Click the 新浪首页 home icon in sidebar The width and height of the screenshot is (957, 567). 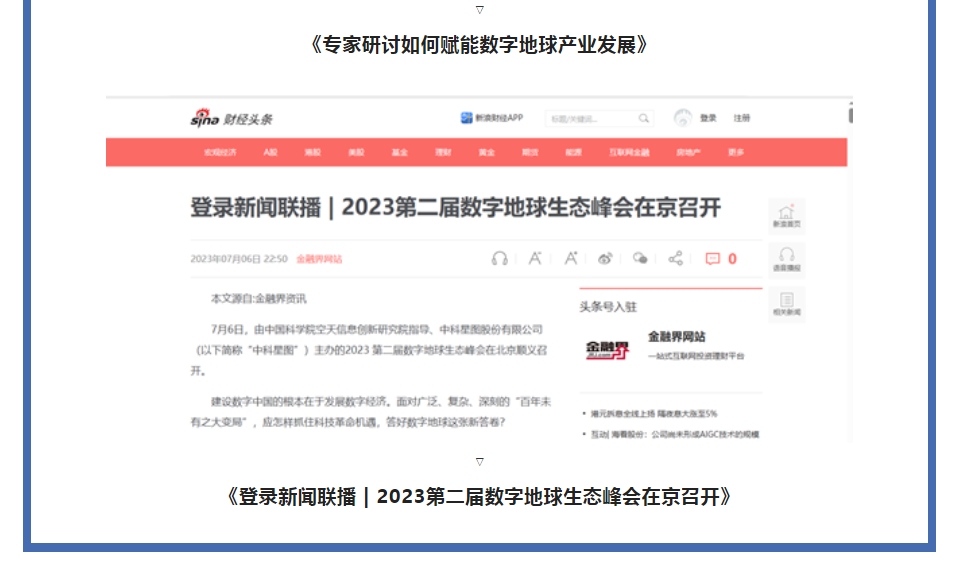tap(786, 215)
